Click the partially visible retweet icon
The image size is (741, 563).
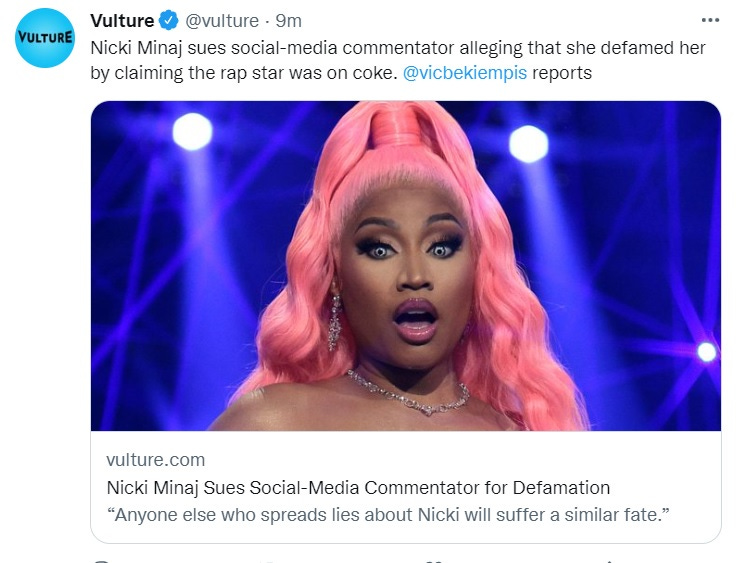click(269, 561)
